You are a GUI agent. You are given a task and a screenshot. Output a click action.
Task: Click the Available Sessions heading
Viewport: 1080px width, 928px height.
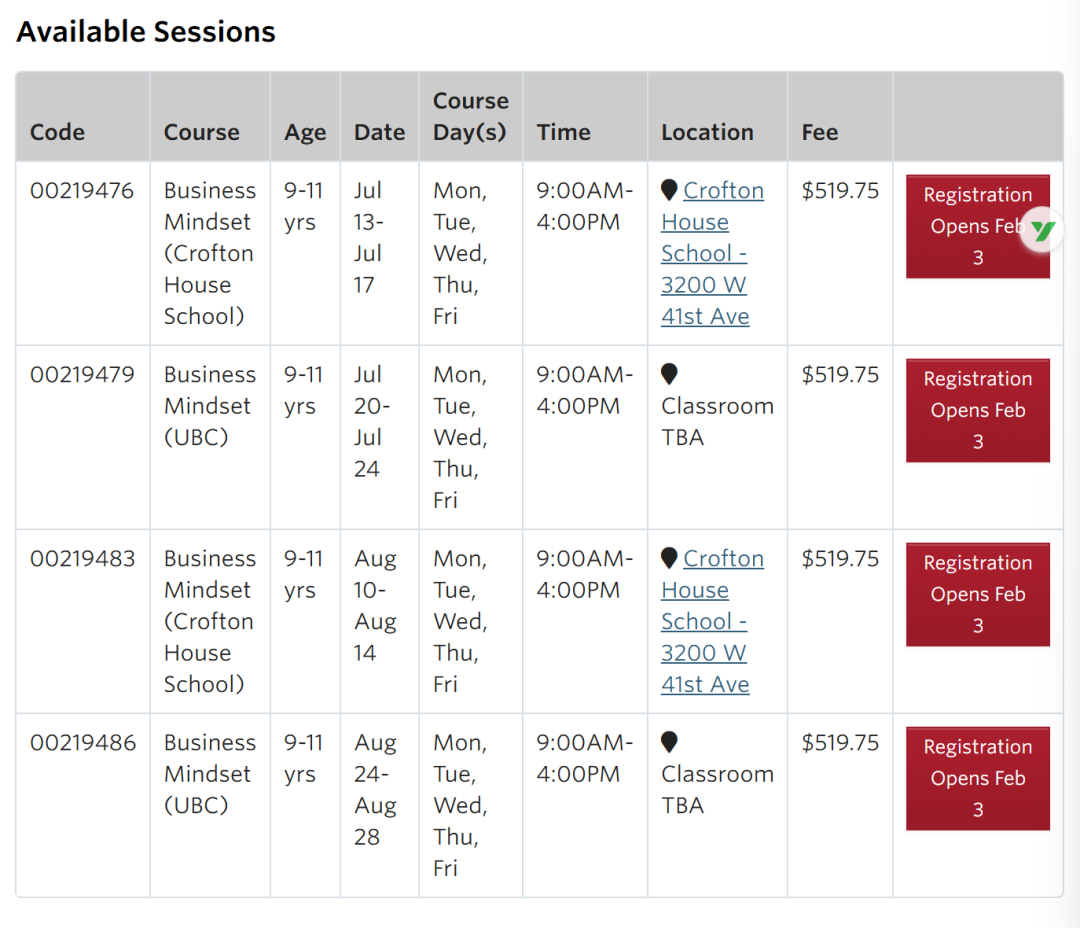point(146,32)
